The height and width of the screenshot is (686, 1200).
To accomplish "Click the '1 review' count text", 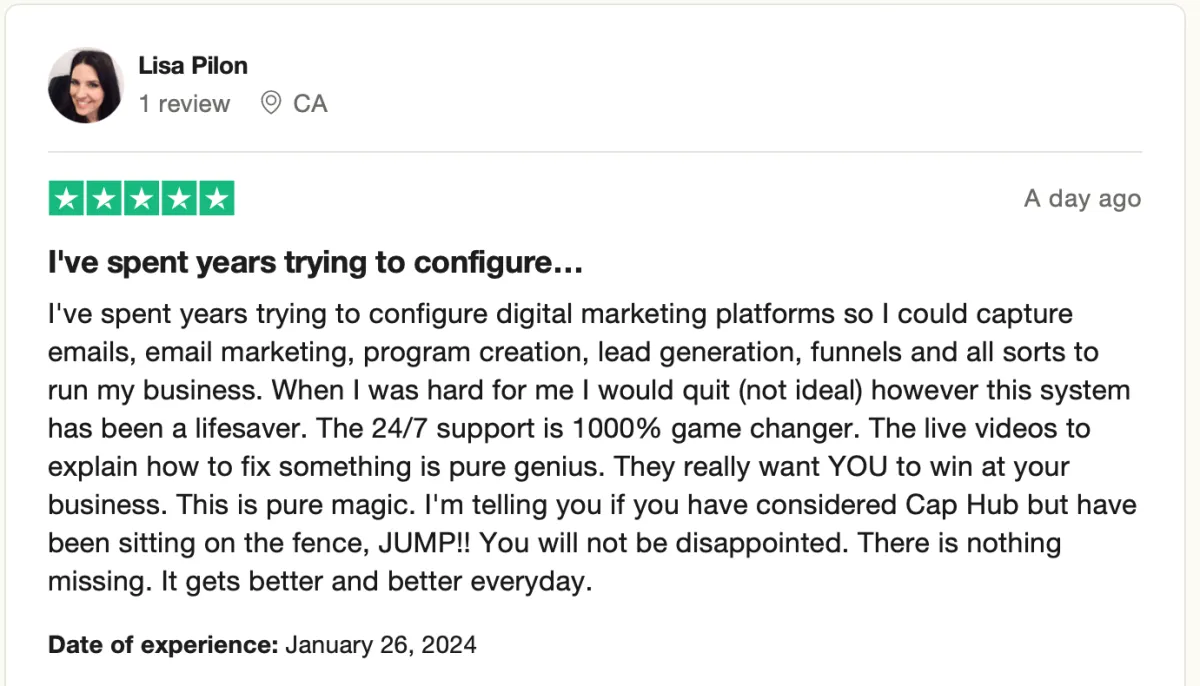I will 184,104.
